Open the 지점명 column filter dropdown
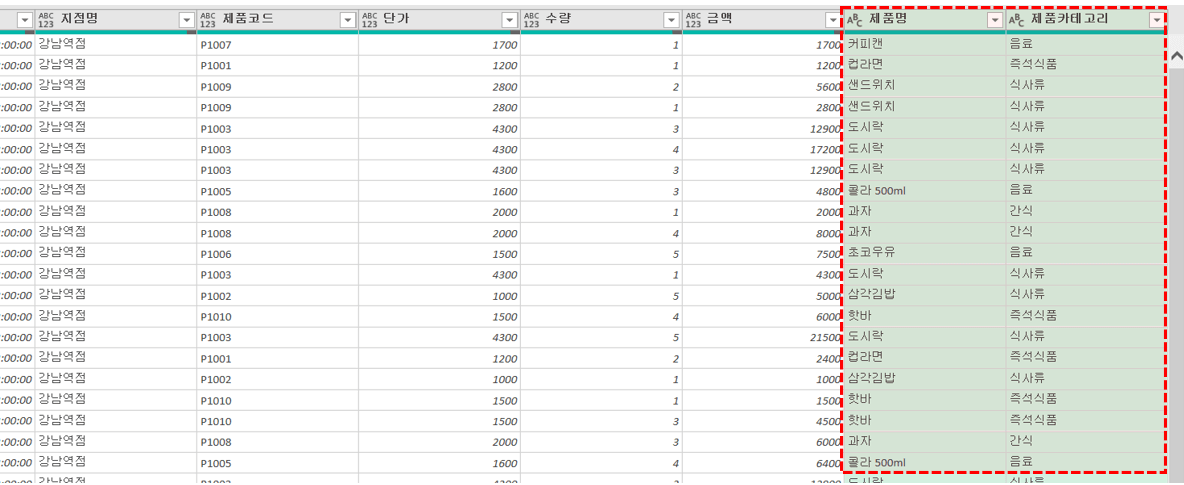Image resolution: width=1184 pixels, height=485 pixels. click(x=186, y=20)
